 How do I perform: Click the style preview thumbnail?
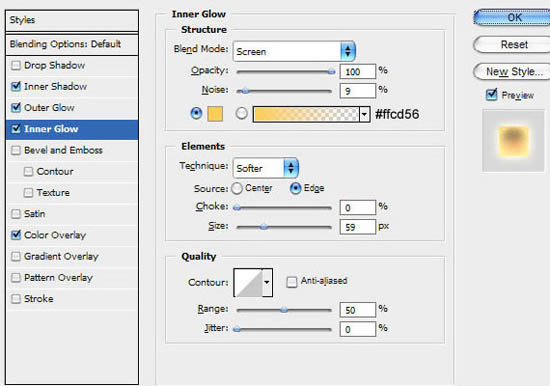[x=513, y=141]
